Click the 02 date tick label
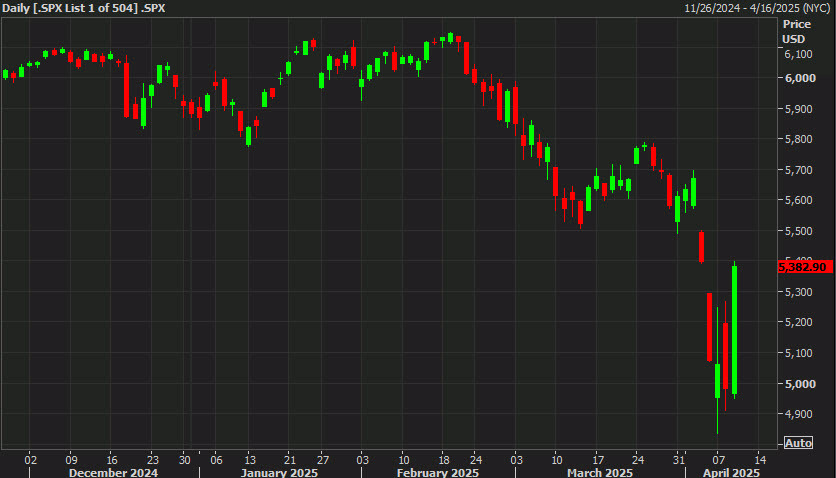836x478 pixels. [31, 460]
